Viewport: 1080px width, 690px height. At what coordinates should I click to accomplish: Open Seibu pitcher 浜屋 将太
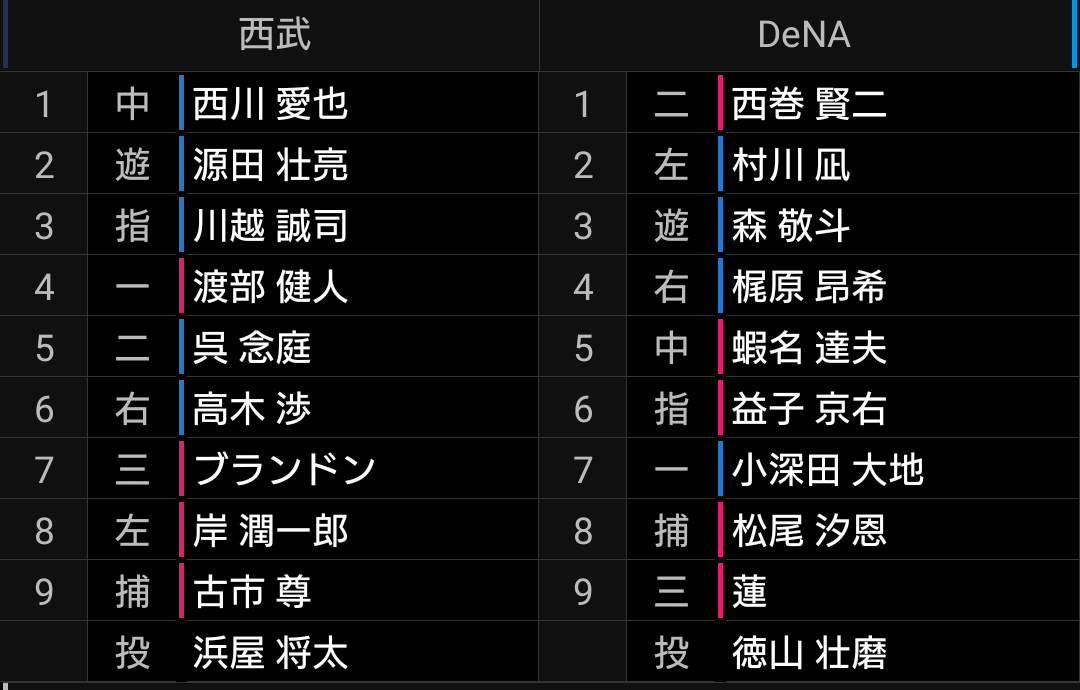click(270, 653)
